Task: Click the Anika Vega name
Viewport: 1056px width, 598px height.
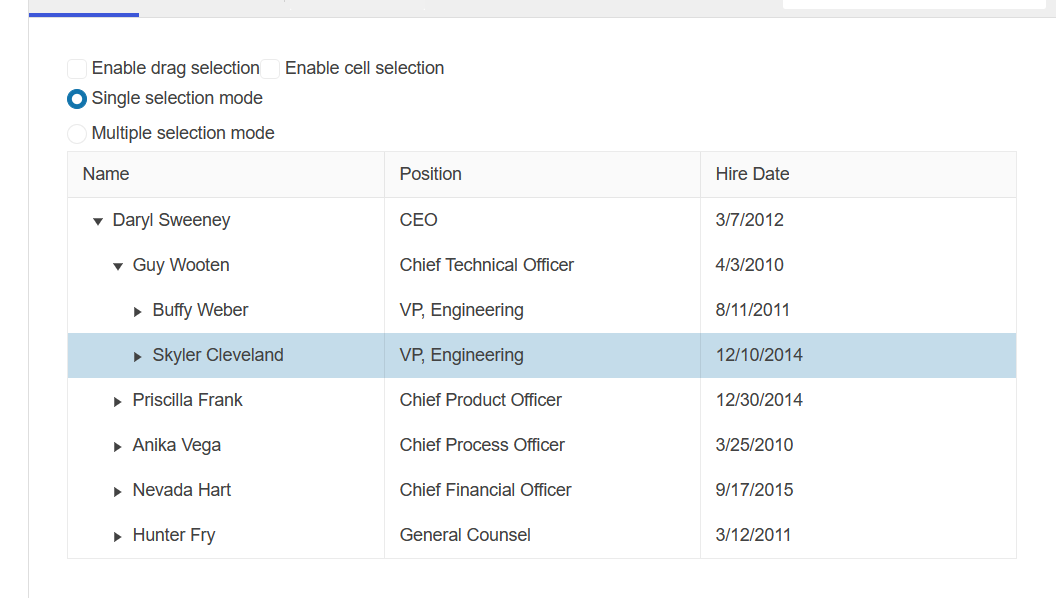Action: (177, 445)
